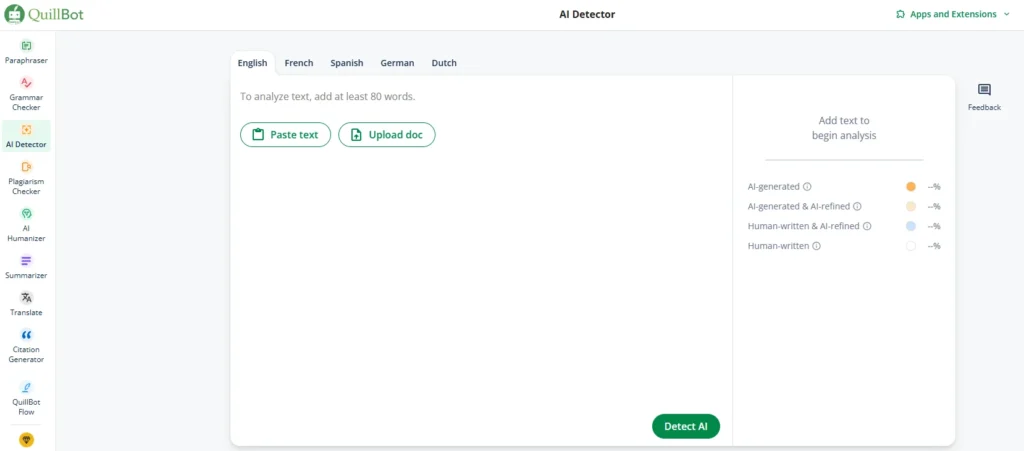The image size is (1024, 451).
Task: Select the AI Detector sidebar icon
Action: [26, 130]
